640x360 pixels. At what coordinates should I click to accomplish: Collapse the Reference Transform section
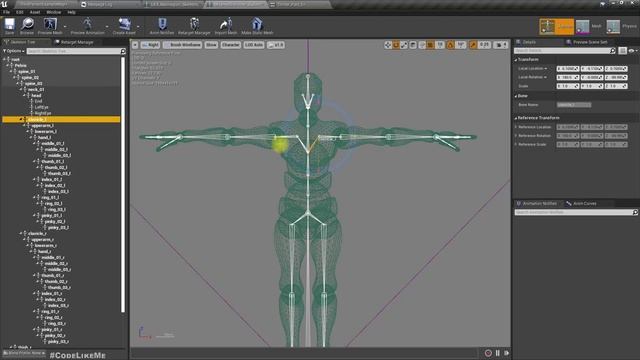pos(516,118)
